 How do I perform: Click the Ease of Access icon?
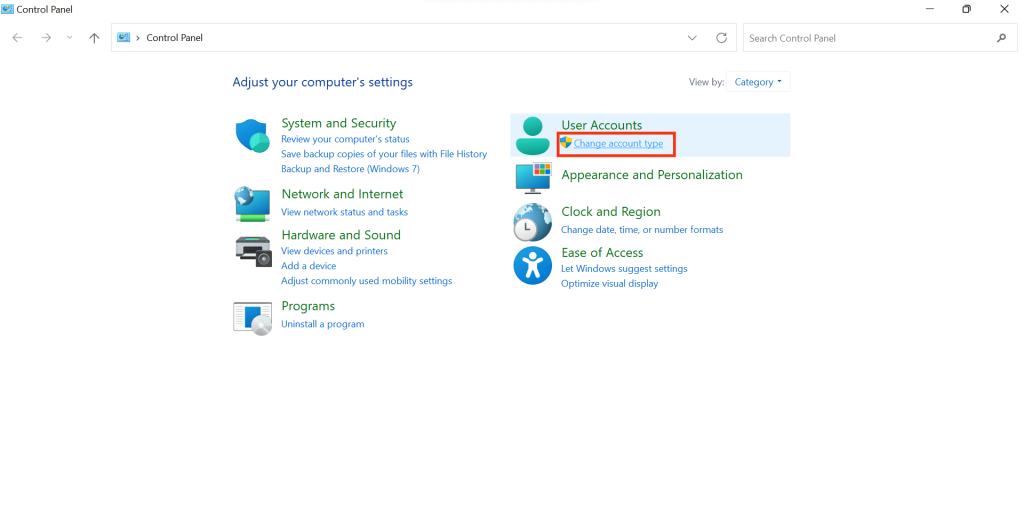pos(532,266)
